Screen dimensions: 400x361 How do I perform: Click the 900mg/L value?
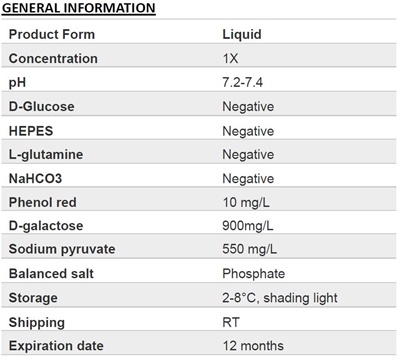248,226
